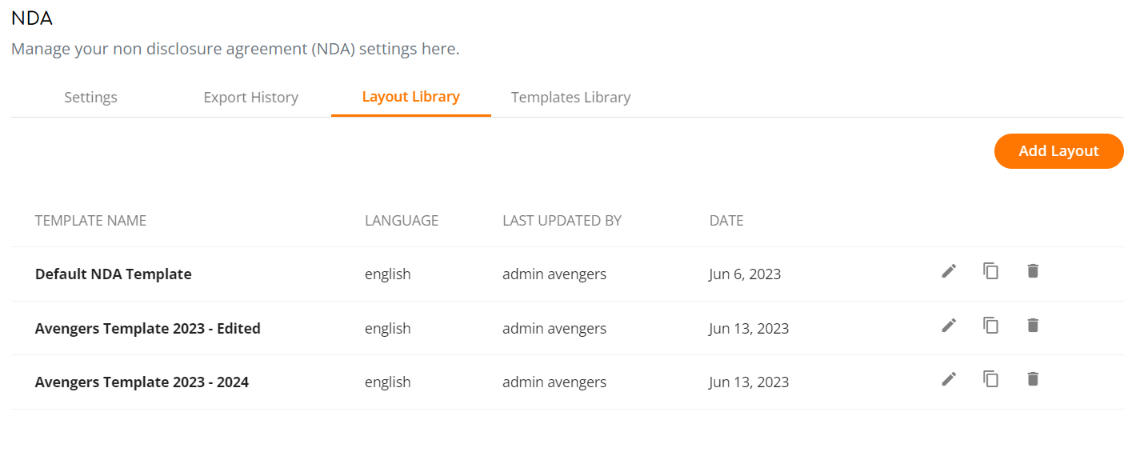
Task: Copy Avengers Template 2023 - Edited layout
Action: point(990,325)
